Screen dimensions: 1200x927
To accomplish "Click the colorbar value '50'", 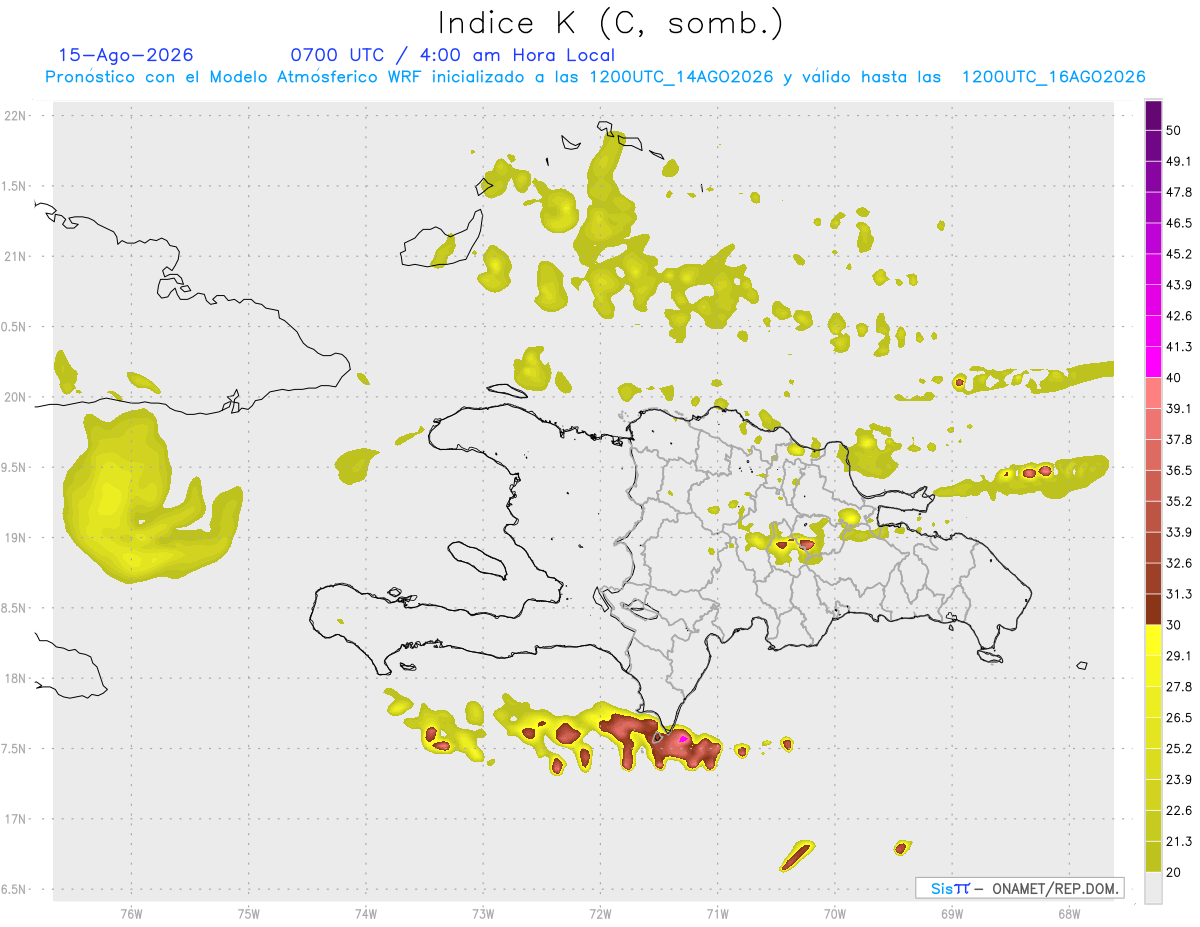I will pyautogui.click(x=1174, y=130).
